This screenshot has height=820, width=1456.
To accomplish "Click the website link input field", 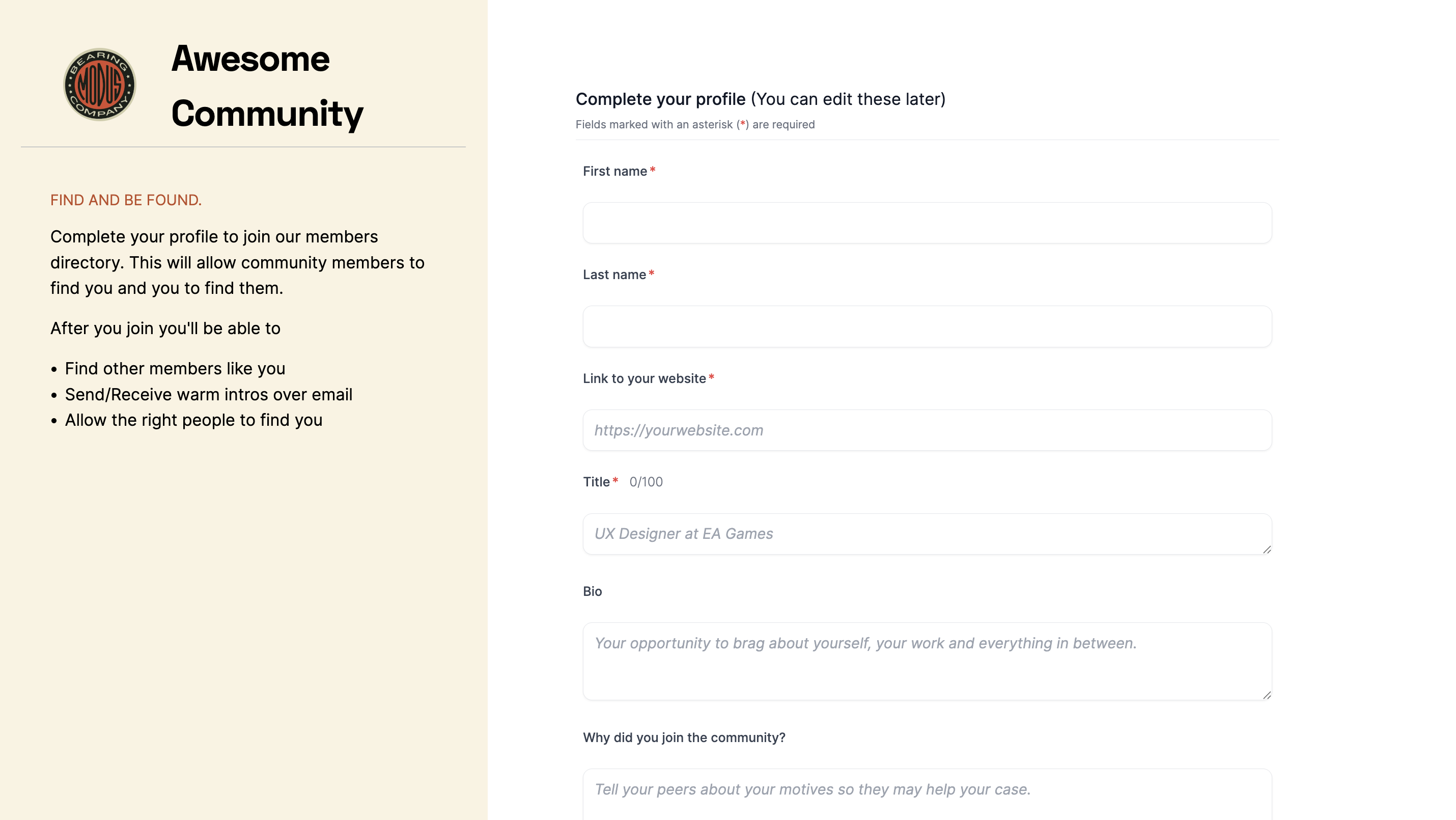I will pyautogui.click(x=927, y=430).
